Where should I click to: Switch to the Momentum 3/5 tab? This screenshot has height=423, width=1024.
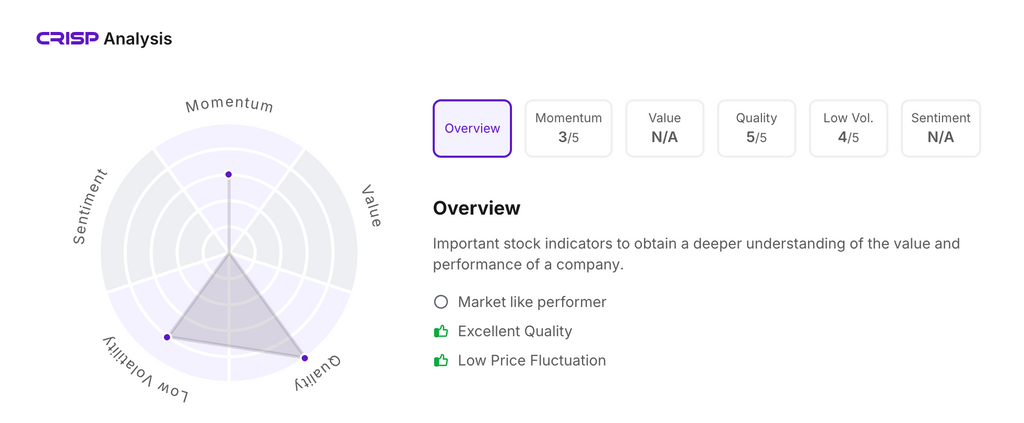[568, 128]
